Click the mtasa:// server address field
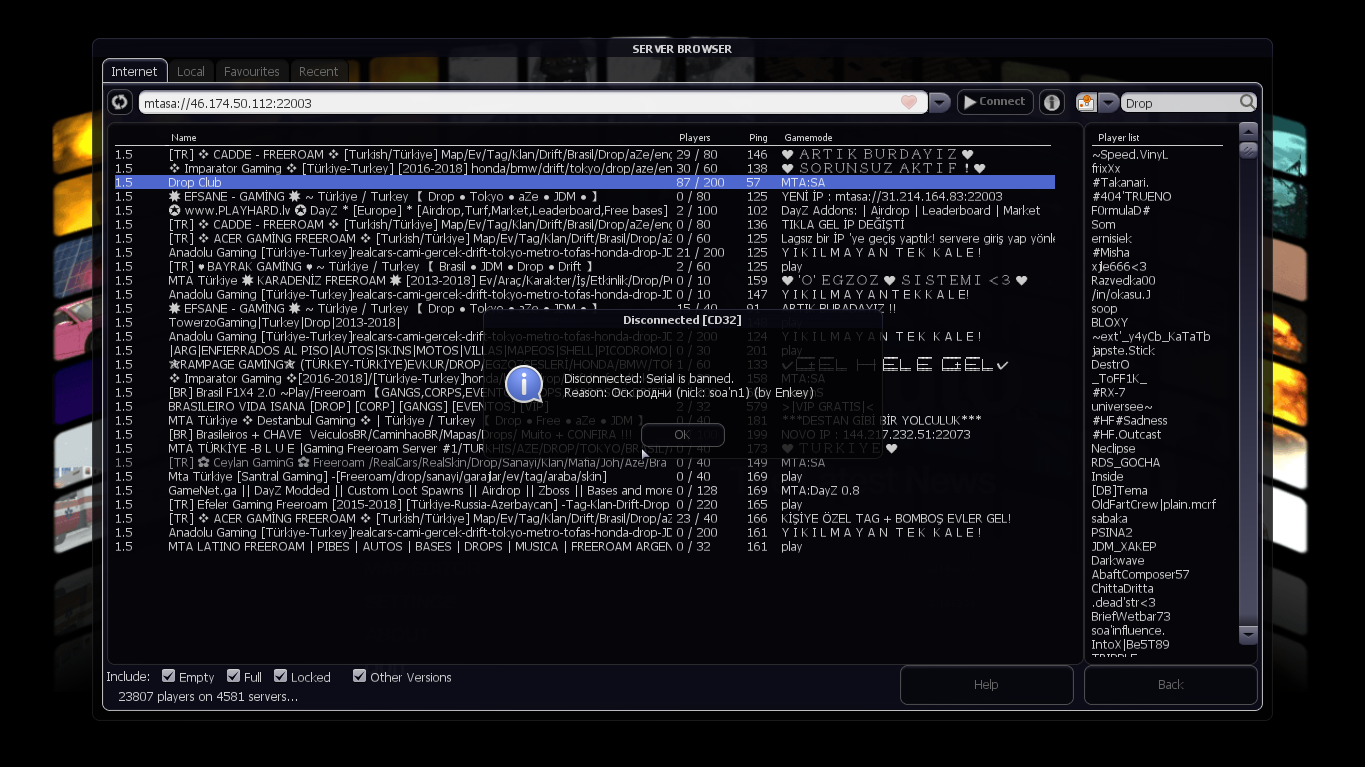Viewport: 1365px width, 767px height. (x=532, y=103)
